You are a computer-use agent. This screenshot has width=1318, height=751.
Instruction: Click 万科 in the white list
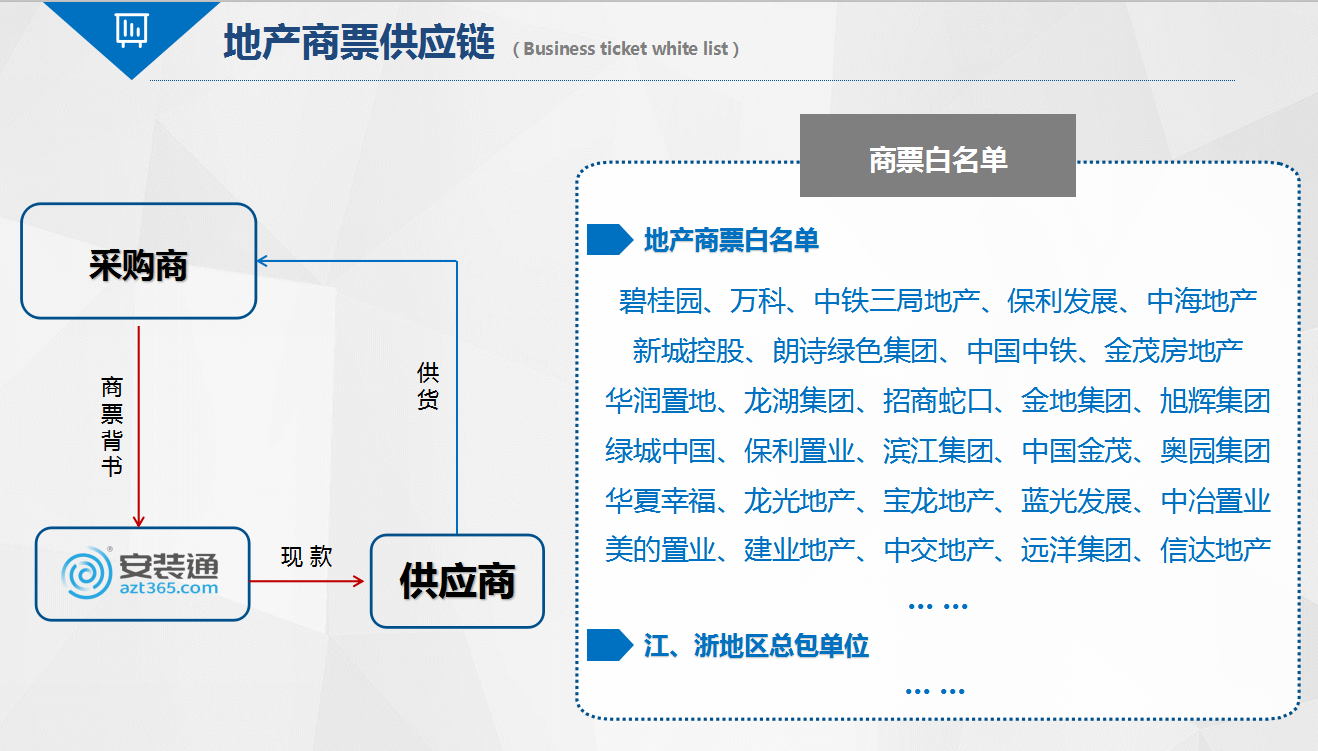click(758, 300)
